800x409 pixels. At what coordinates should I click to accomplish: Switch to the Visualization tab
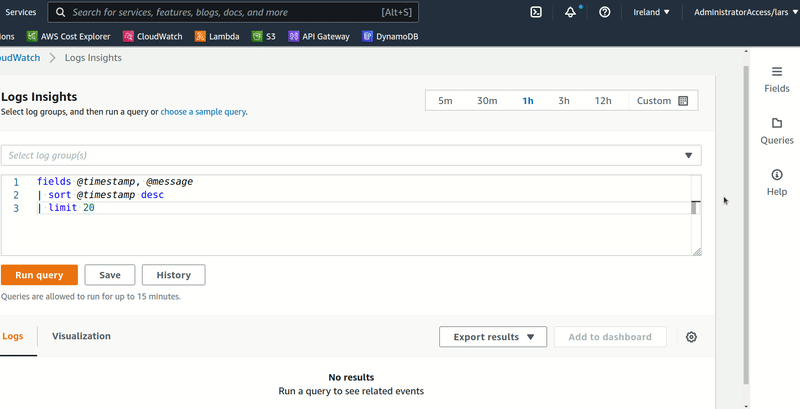(81, 336)
